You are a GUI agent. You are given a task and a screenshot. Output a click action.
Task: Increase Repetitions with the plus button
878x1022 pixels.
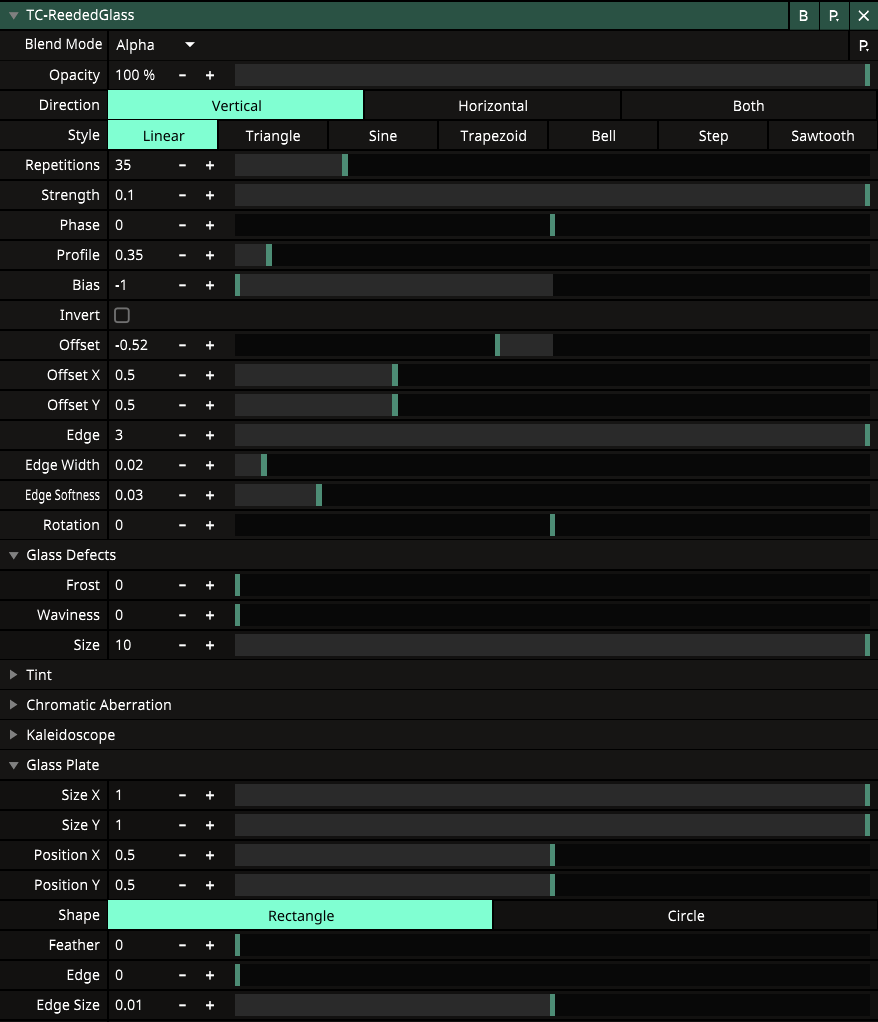pos(210,166)
